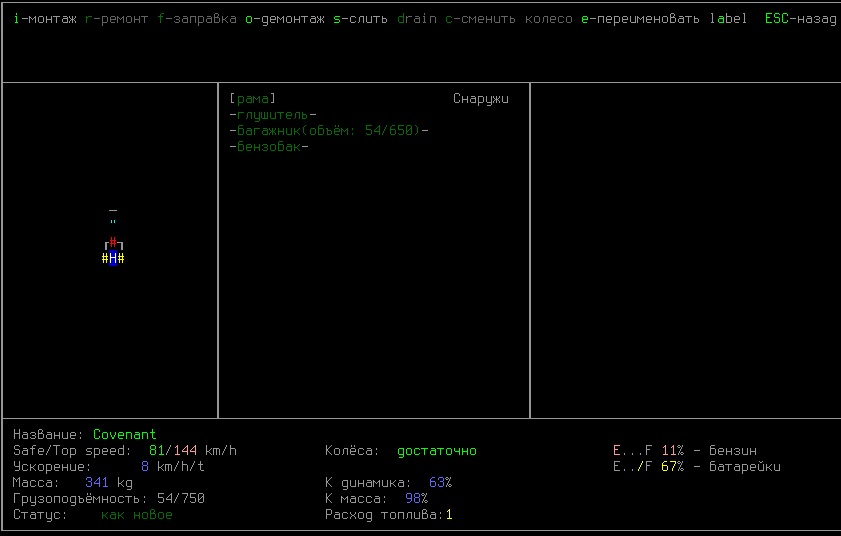Choose the f-заправка refuel command

197,19
